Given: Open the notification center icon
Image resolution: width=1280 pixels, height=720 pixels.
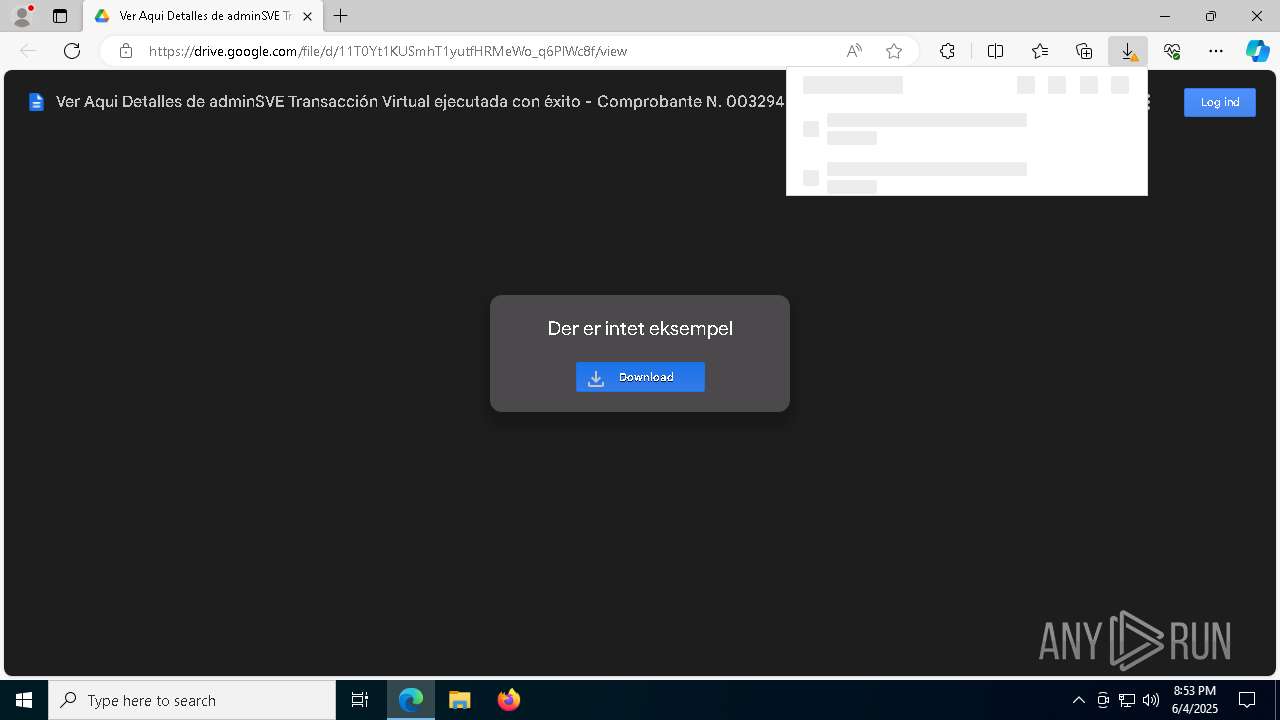Looking at the screenshot, I should pos(1247,700).
